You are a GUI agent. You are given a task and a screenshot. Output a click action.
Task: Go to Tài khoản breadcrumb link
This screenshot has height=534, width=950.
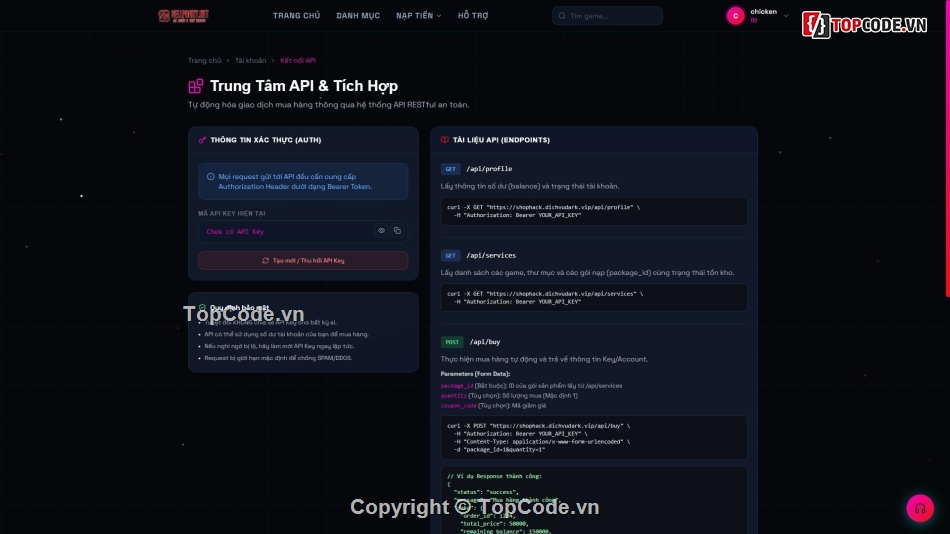tap(250, 61)
